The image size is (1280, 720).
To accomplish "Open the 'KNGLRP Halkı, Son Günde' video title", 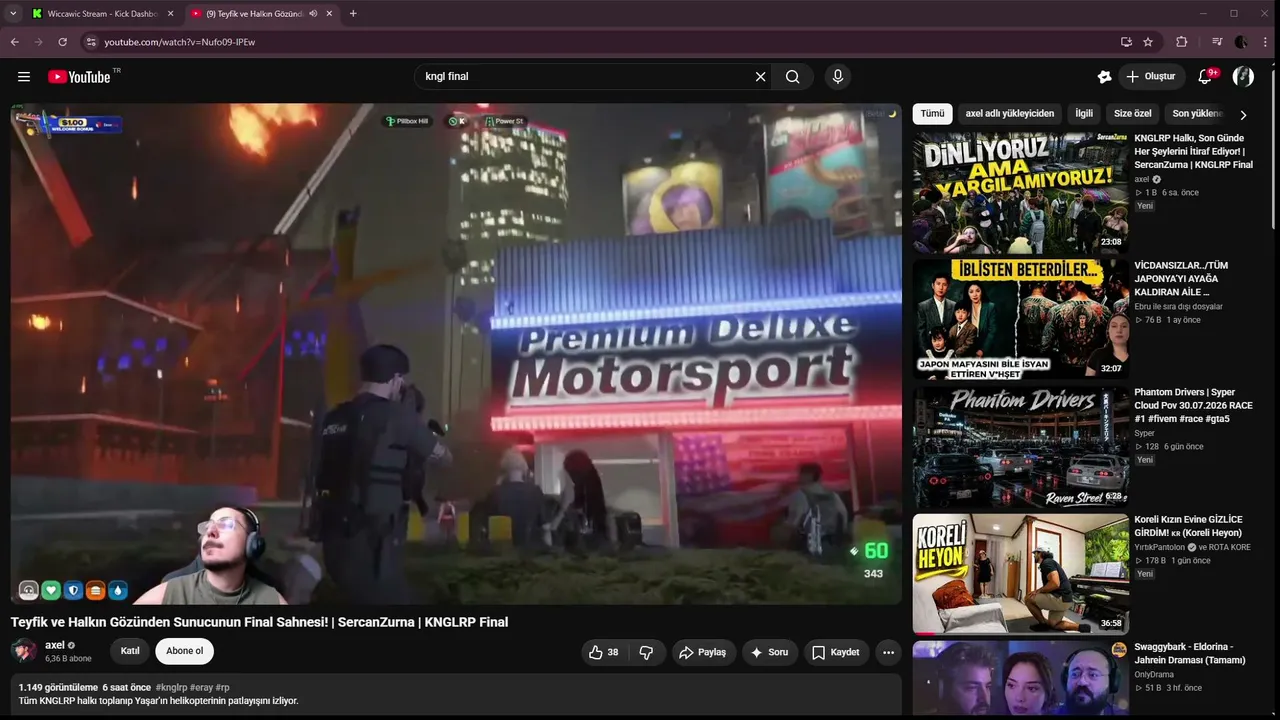I will [x=1194, y=151].
